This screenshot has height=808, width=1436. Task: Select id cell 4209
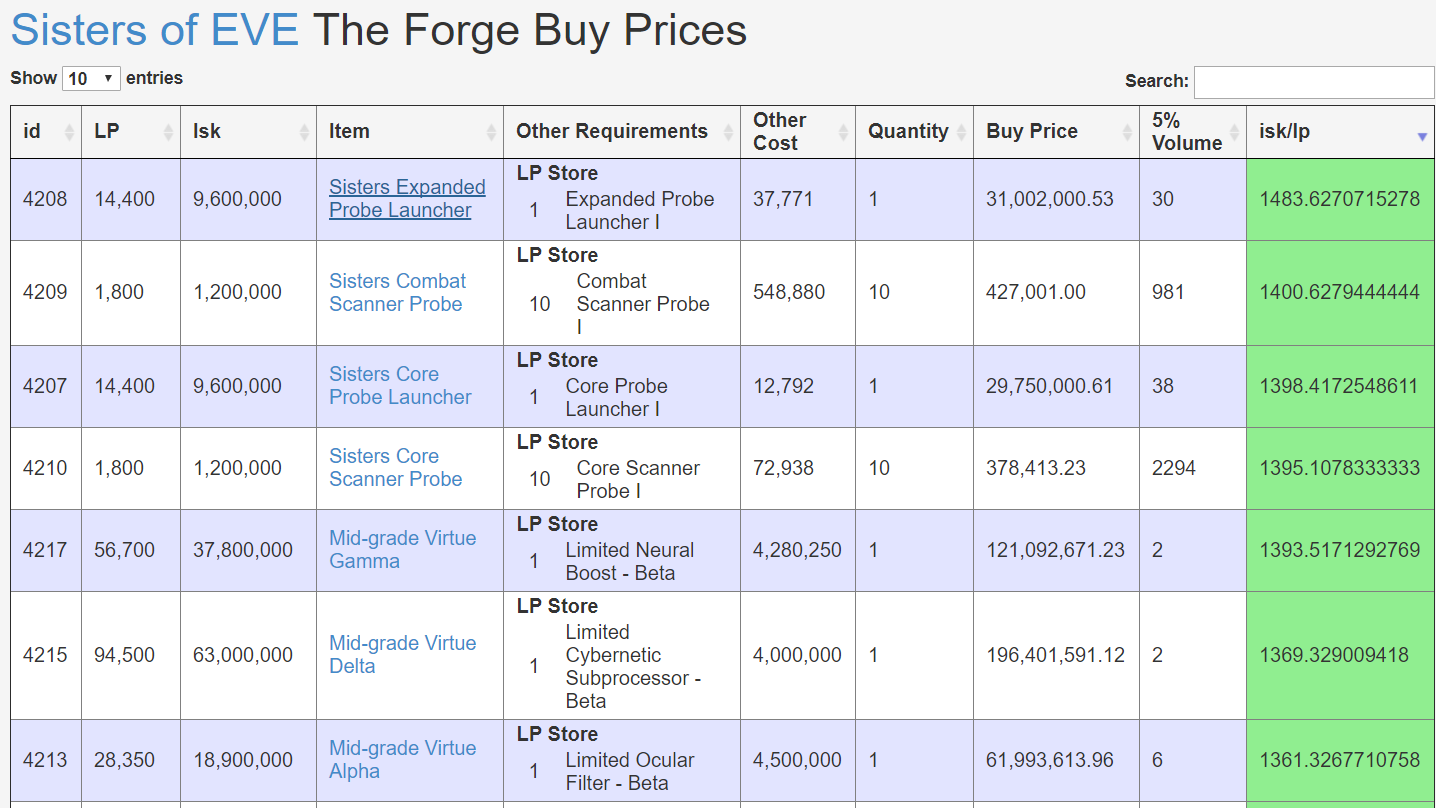click(x=45, y=292)
